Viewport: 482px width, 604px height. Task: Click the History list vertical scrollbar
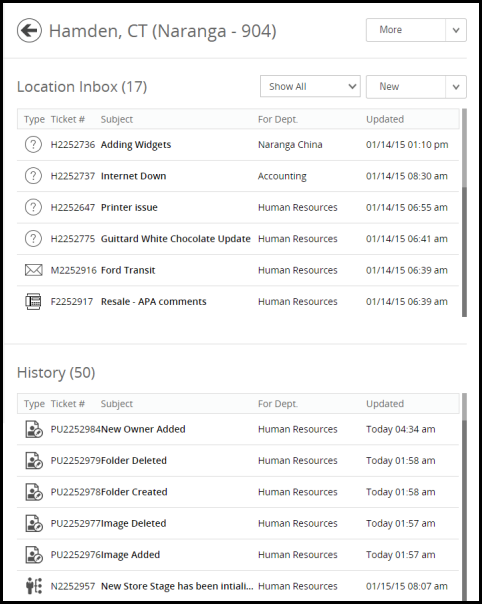(464, 497)
